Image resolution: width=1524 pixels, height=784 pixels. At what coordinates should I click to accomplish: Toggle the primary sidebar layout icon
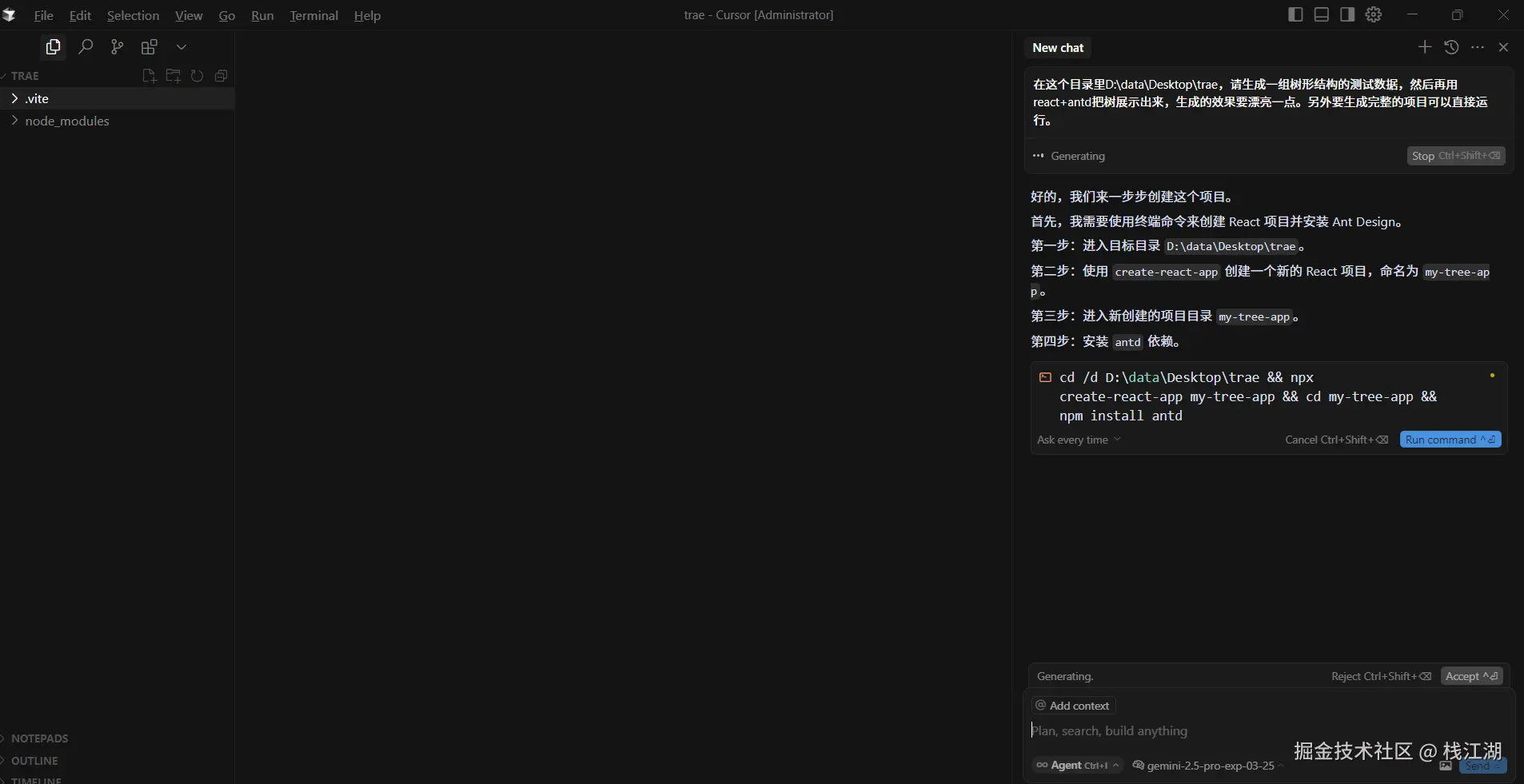click(1295, 14)
